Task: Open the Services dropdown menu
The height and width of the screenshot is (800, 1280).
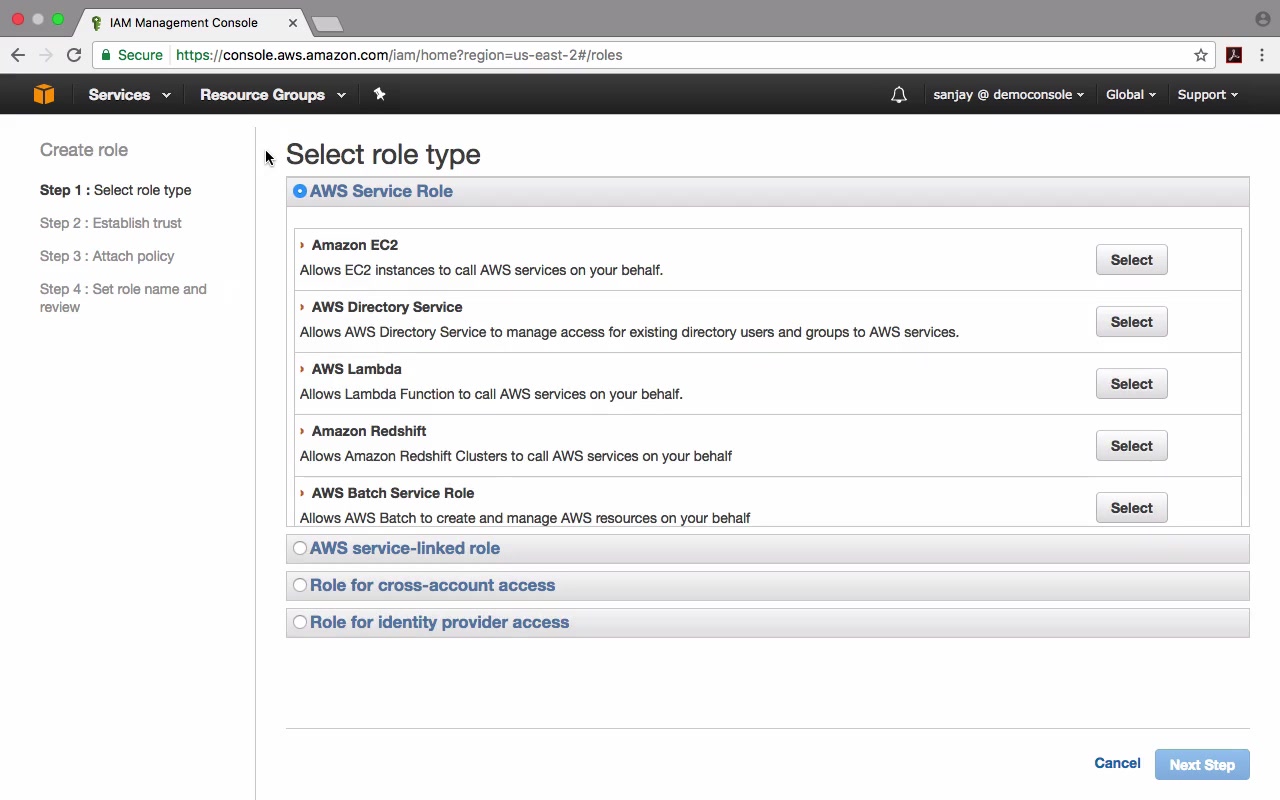Action: (129, 95)
